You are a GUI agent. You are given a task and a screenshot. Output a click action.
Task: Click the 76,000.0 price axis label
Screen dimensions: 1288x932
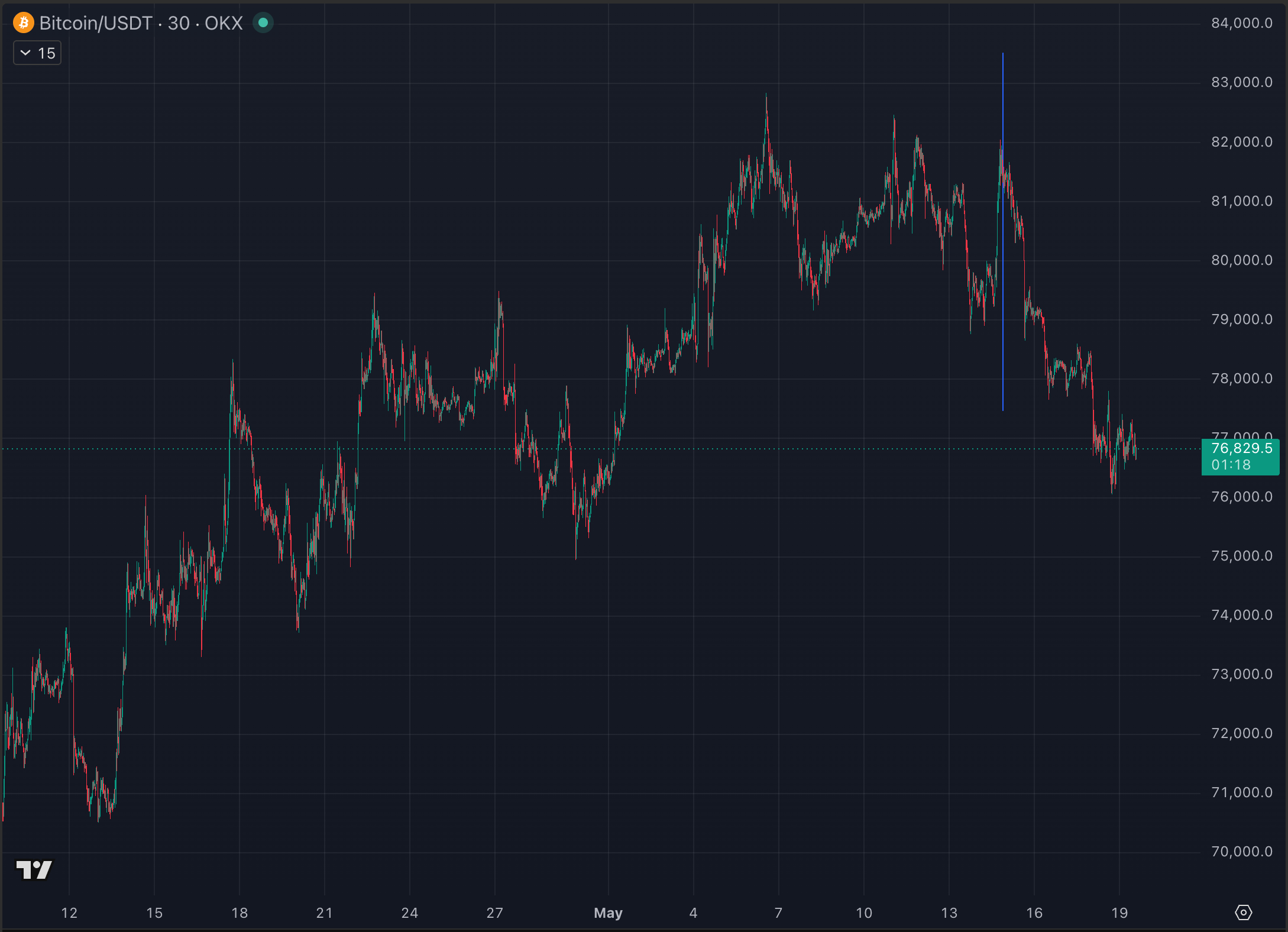tap(1242, 497)
